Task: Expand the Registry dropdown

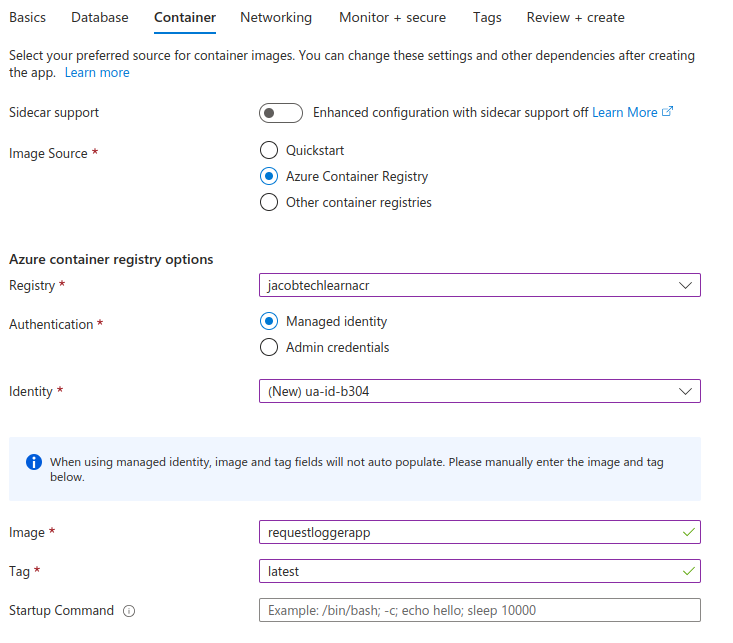Action: pyautogui.click(x=479, y=285)
